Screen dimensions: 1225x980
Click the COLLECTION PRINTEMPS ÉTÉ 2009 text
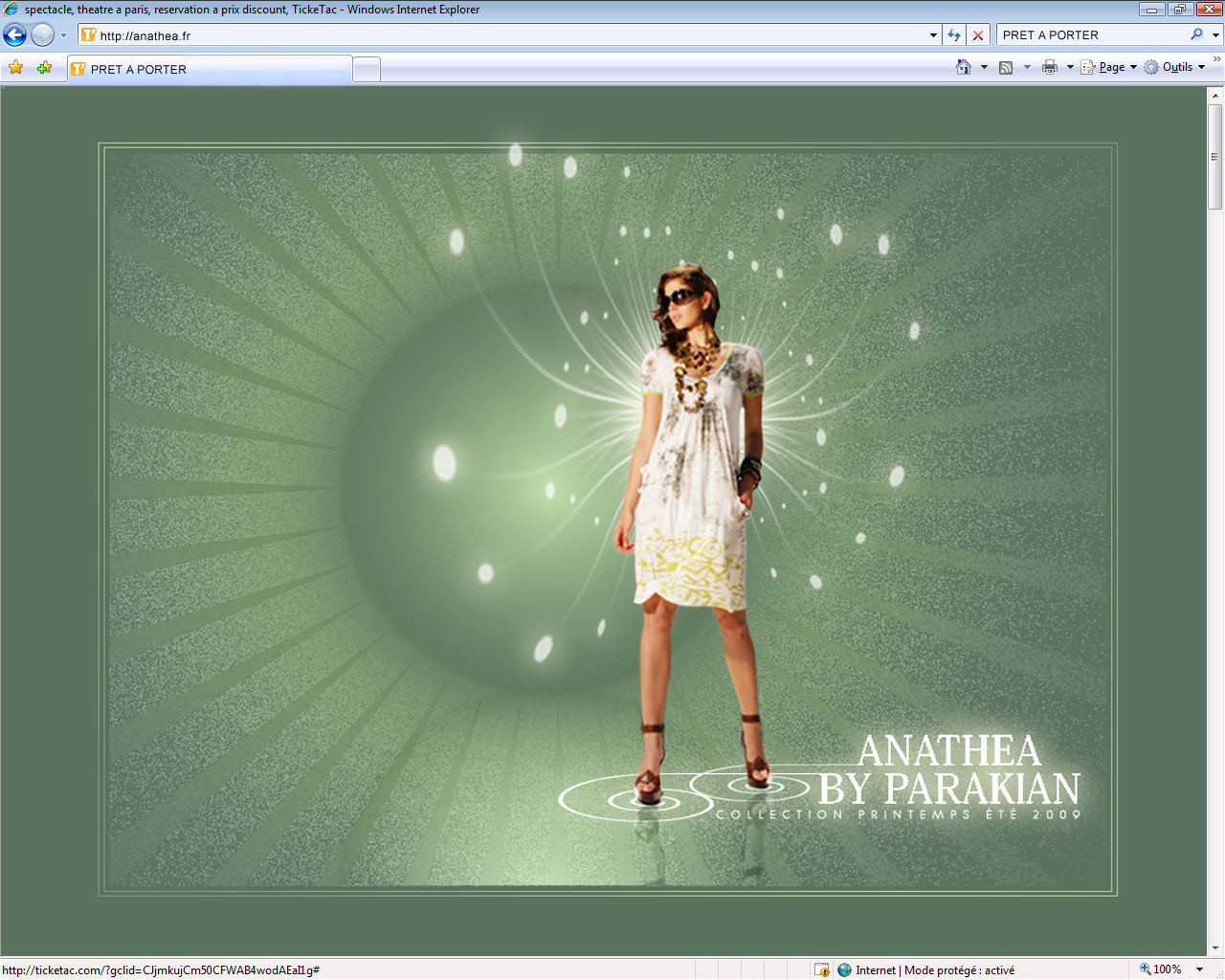coord(899,814)
